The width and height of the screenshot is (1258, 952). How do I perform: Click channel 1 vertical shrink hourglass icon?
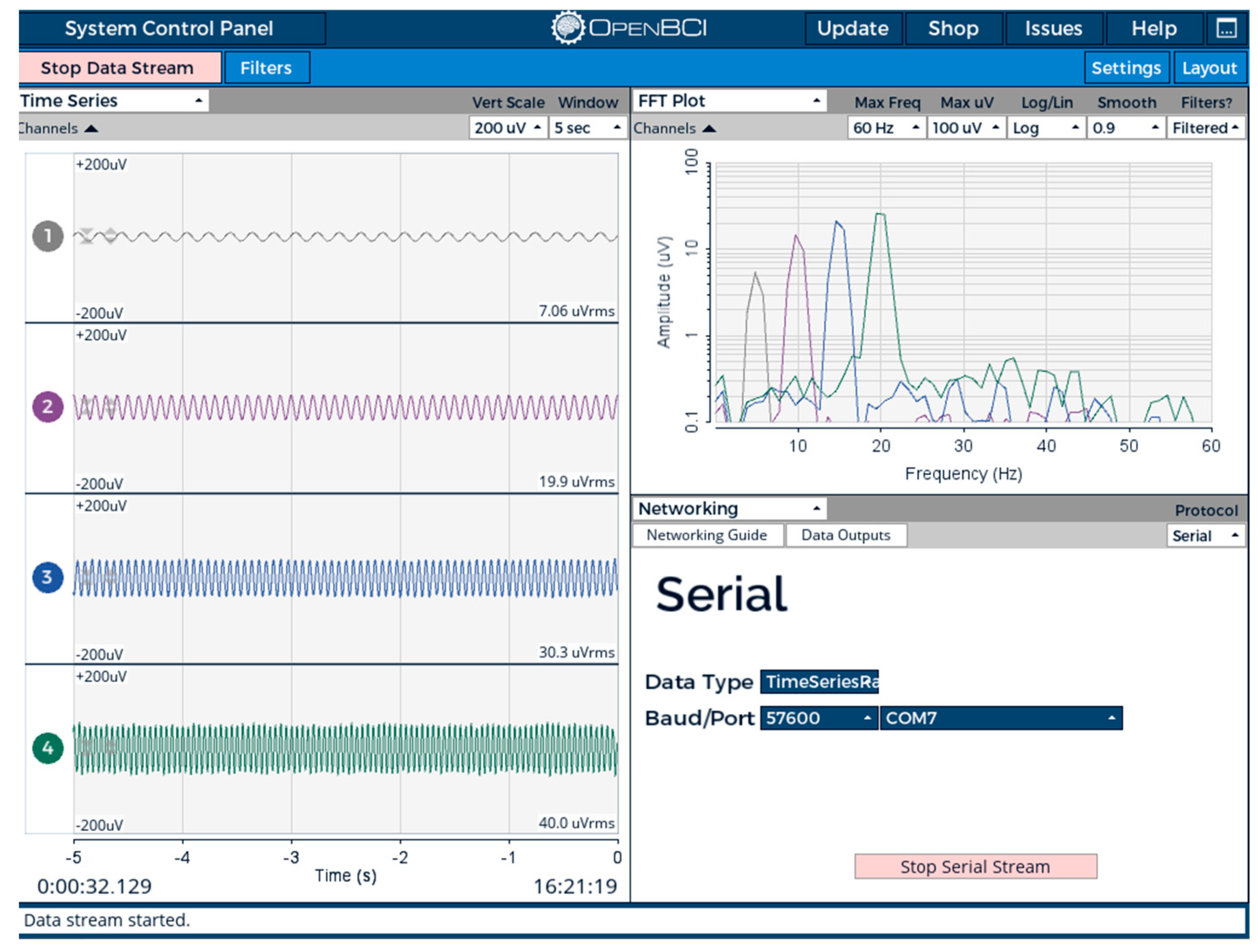pos(86,236)
